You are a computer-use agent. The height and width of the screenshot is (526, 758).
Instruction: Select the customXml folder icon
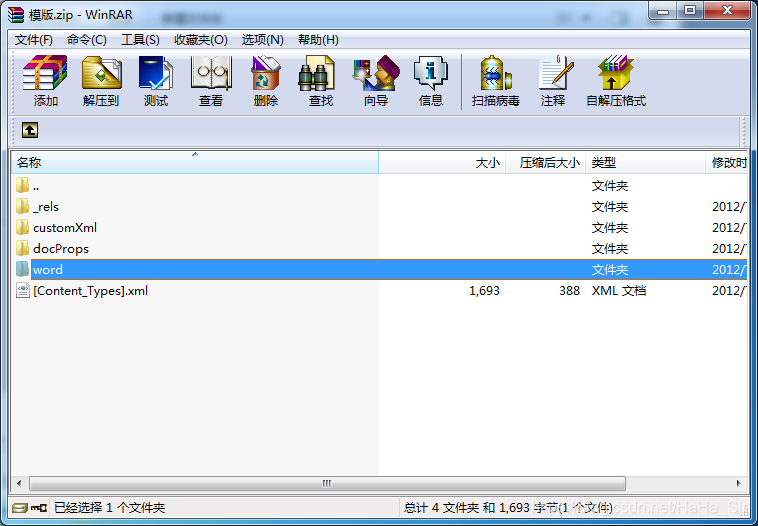click(x=22, y=227)
